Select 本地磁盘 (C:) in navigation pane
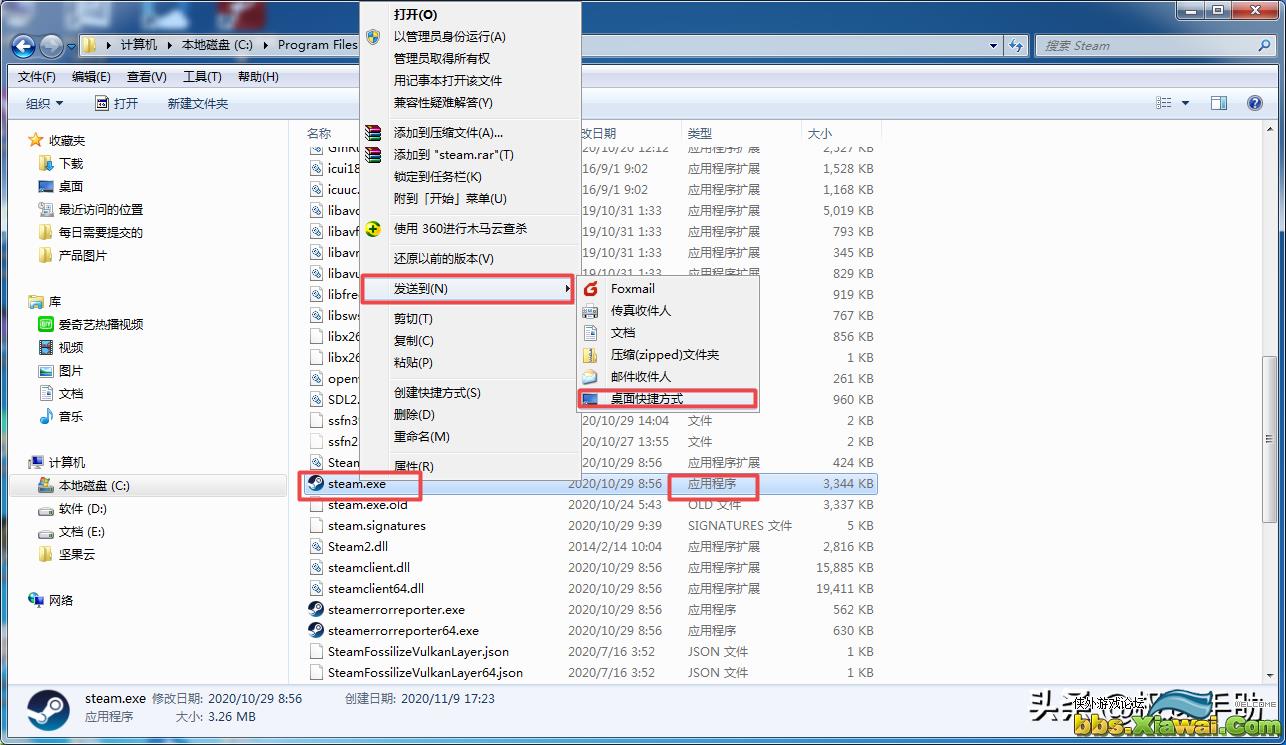The image size is (1286, 745). coord(94,486)
